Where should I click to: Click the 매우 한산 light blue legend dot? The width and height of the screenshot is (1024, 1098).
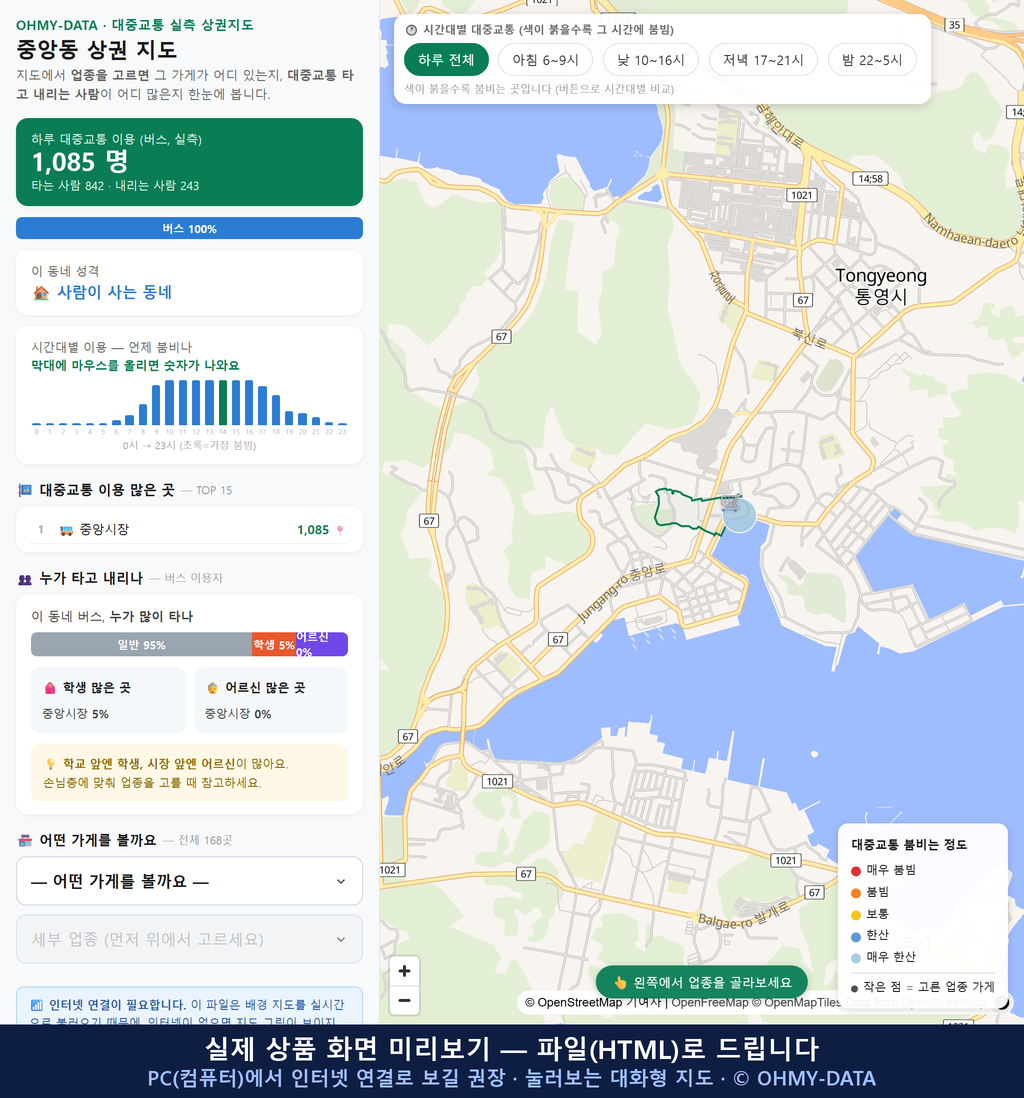point(855,958)
